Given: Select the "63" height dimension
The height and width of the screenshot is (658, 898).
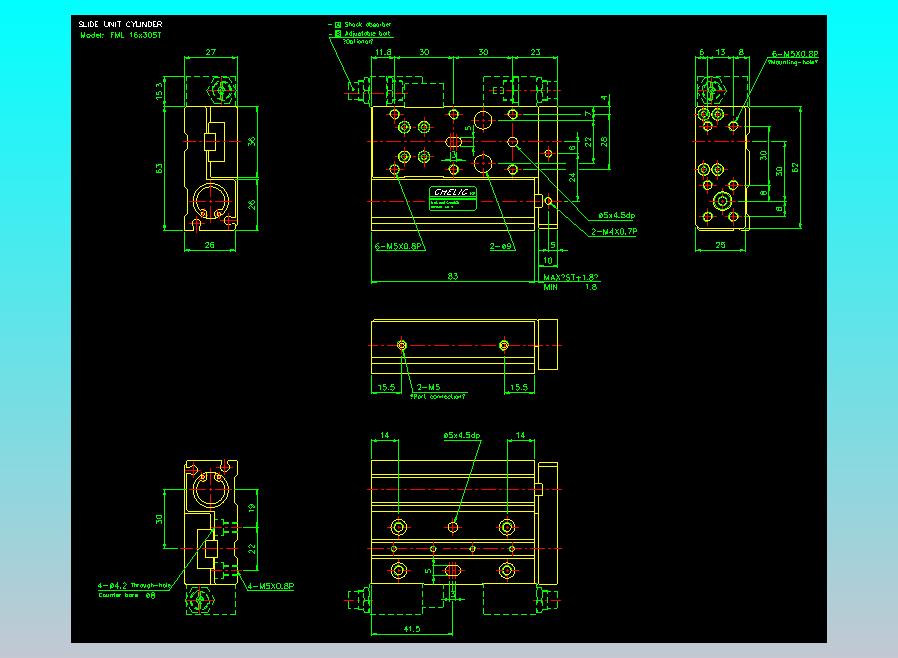Looking at the screenshot, I should tap(159, 168).
